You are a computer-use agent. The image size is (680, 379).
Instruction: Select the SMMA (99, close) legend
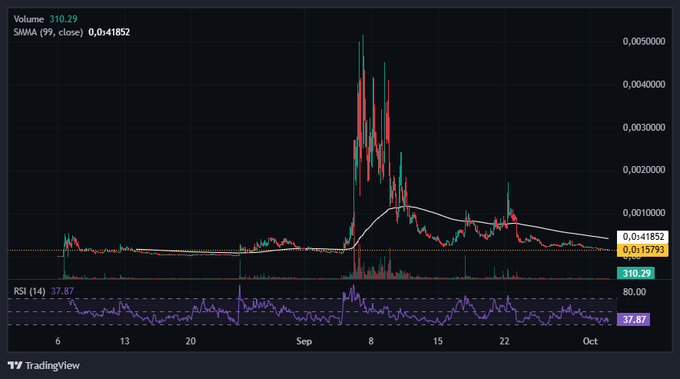[x=72, y=32]
